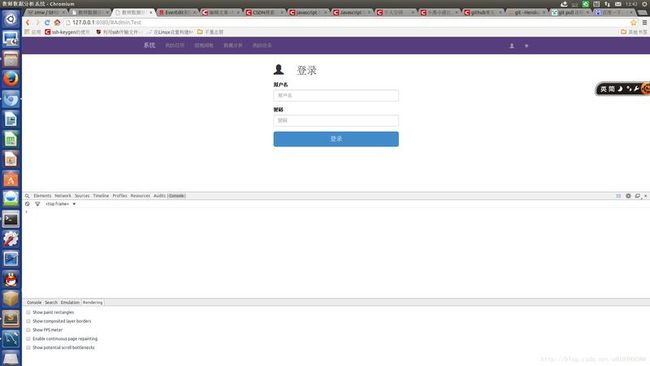This screenshot has width=650, height=366.
Task: Toggle DevTools drawer icon
Action: [x=618, y=196]
